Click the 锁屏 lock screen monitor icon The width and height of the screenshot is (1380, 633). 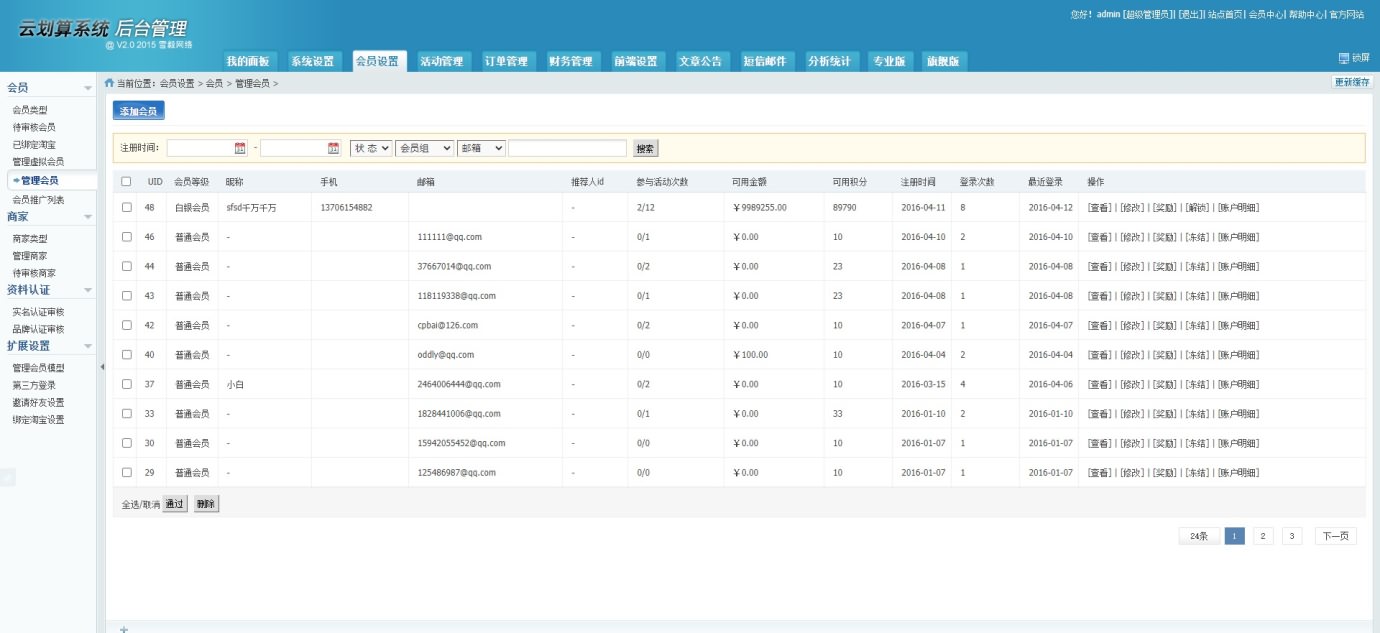pos(1344,58)
